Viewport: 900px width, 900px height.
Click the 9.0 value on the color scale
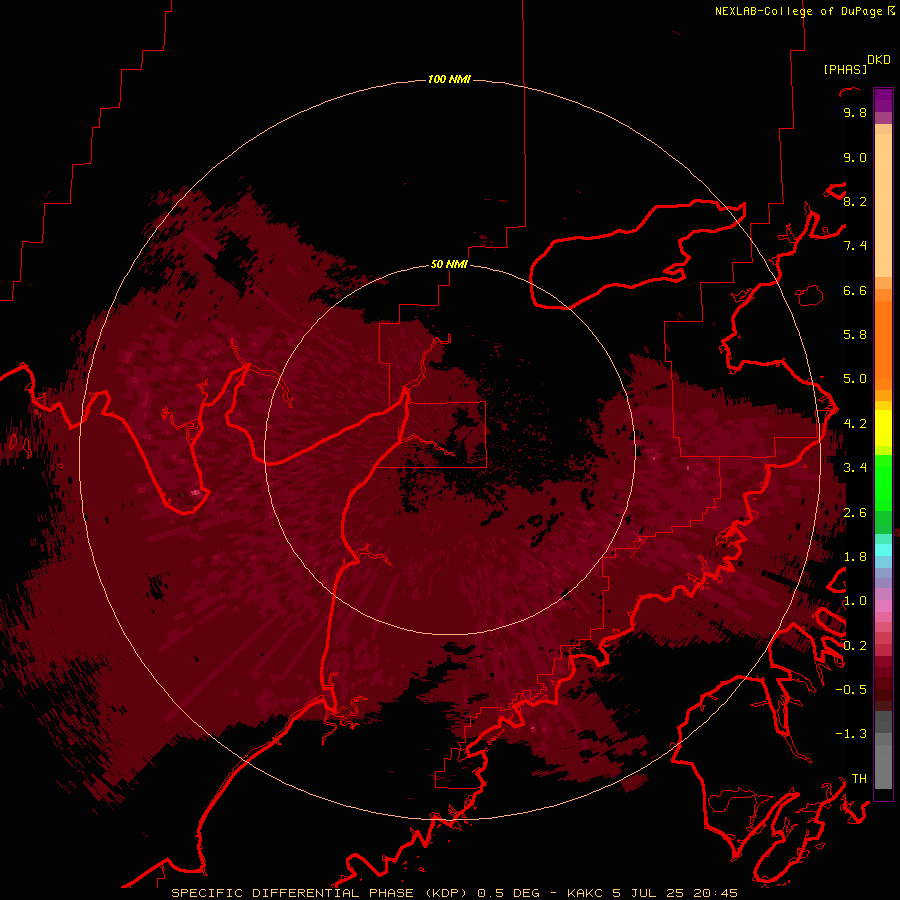[855, 157]
